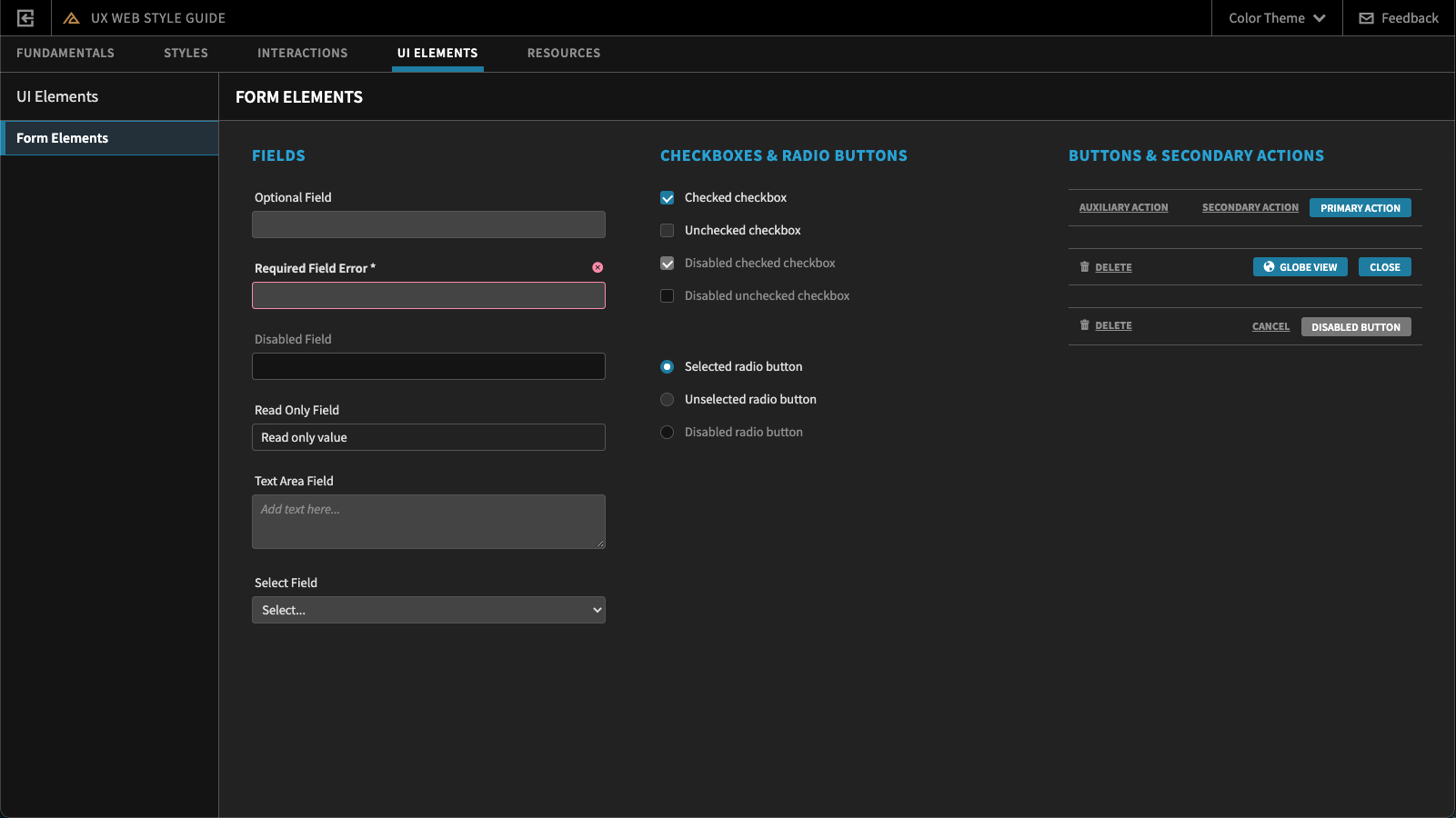Open the Color Theme dropdown
Viewport: 1456px width, 818px height.
click(1276, 18)
